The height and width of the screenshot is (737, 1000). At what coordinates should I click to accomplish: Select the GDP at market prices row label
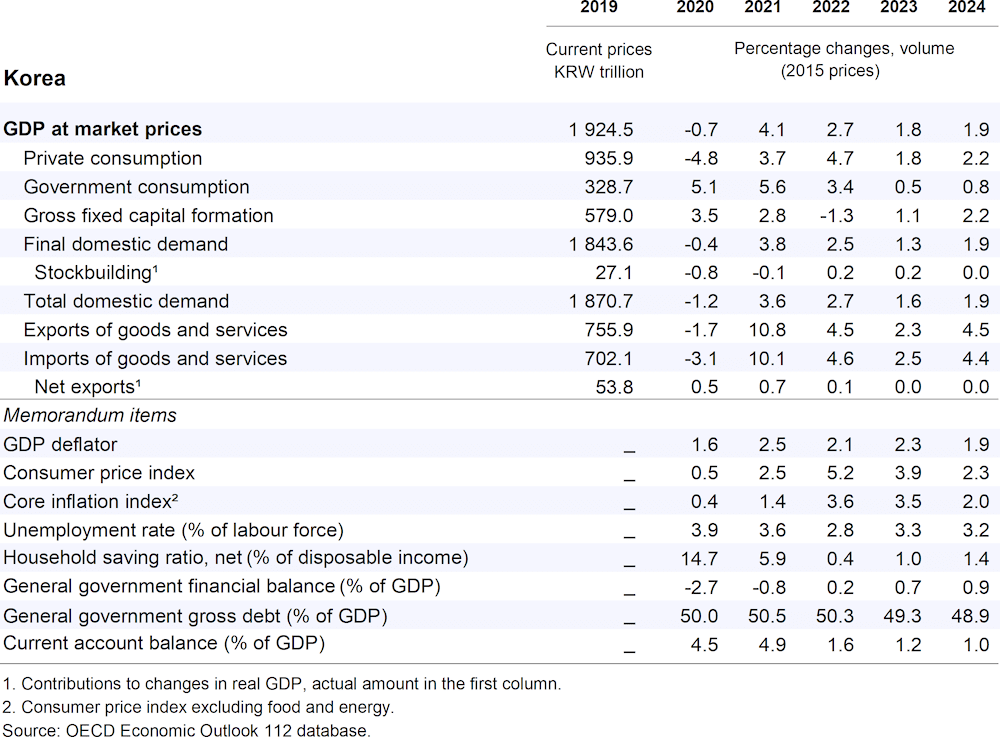[x=103, y=129]
